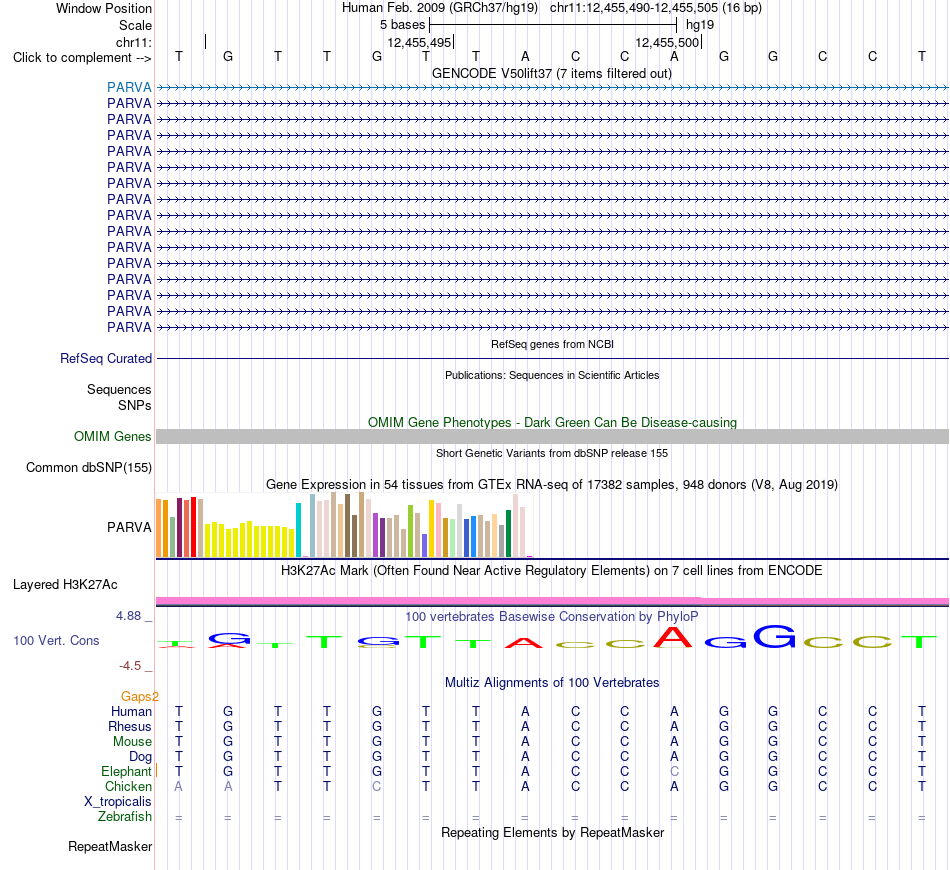This screenshot has width=950, height=870.
Task: Open 100 vertebrates Basewise Conservation by PhyloP title
Action: pos(551,617)
